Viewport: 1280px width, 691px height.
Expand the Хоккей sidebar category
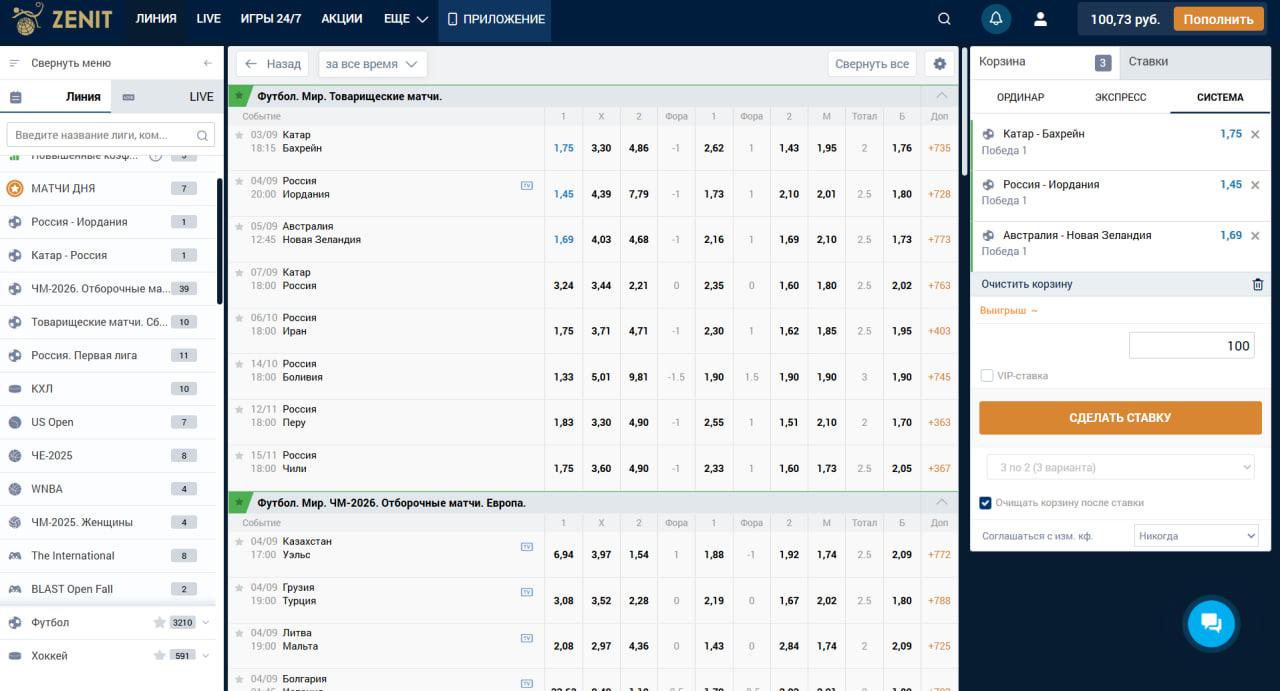206,656
